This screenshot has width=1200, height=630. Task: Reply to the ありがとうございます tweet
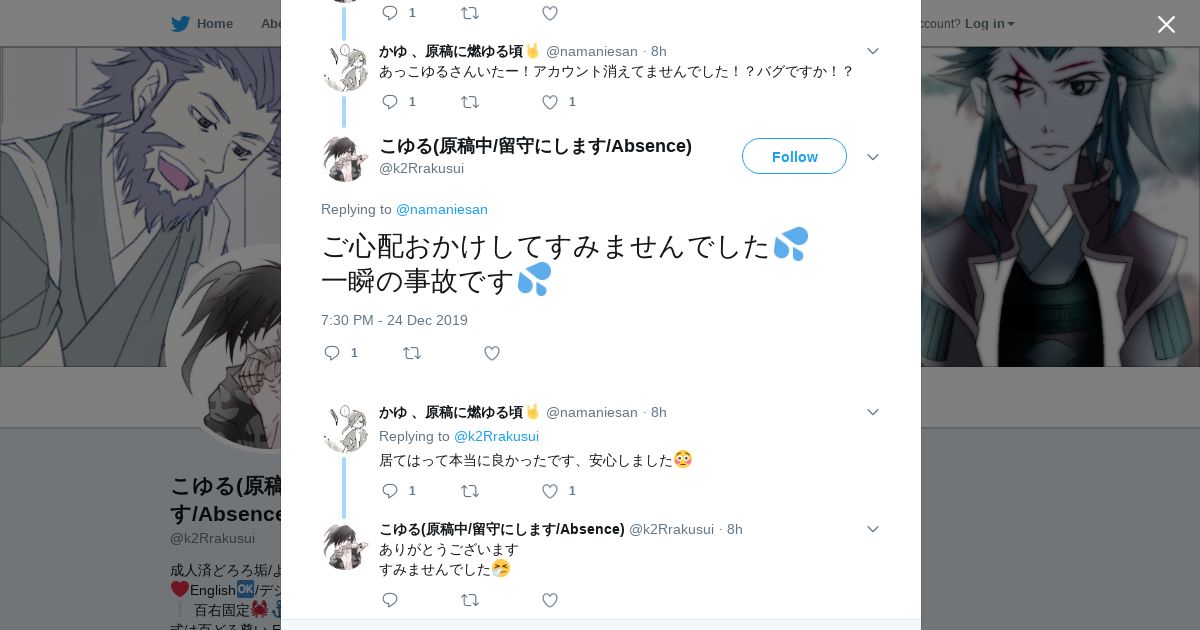click(390, 600)
